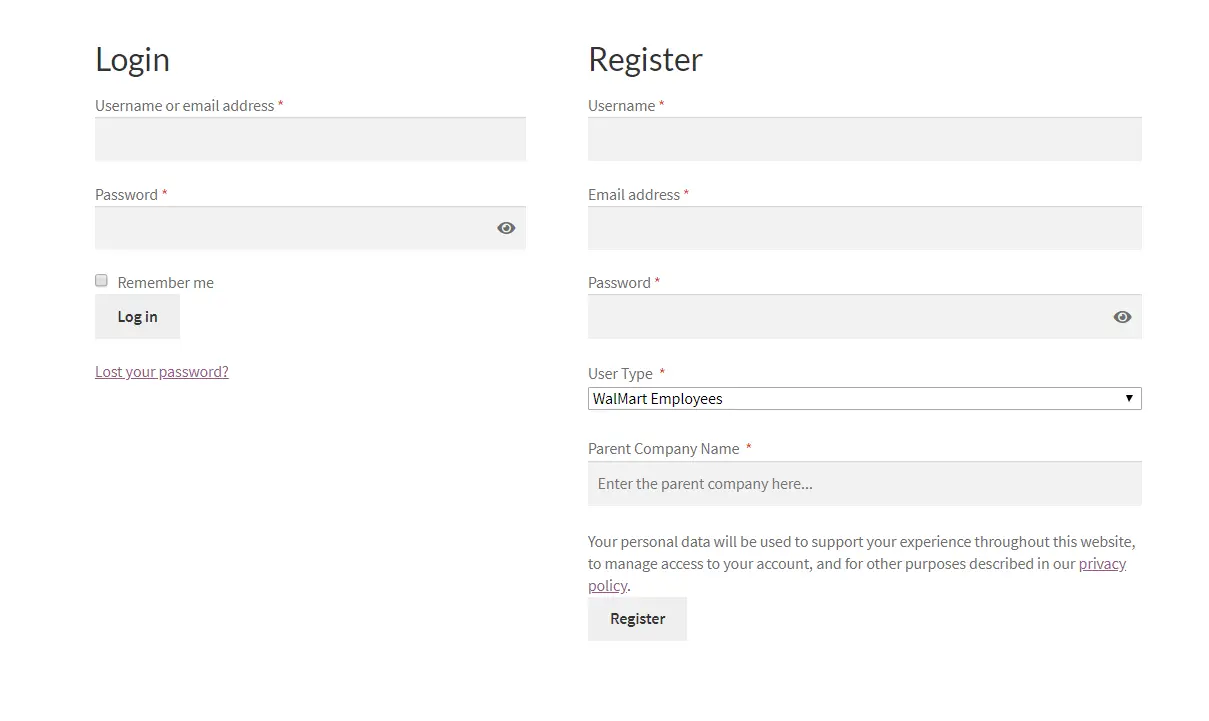Click the Register Password input field
The image size is (1209, 721).
(x=864, y=317)
